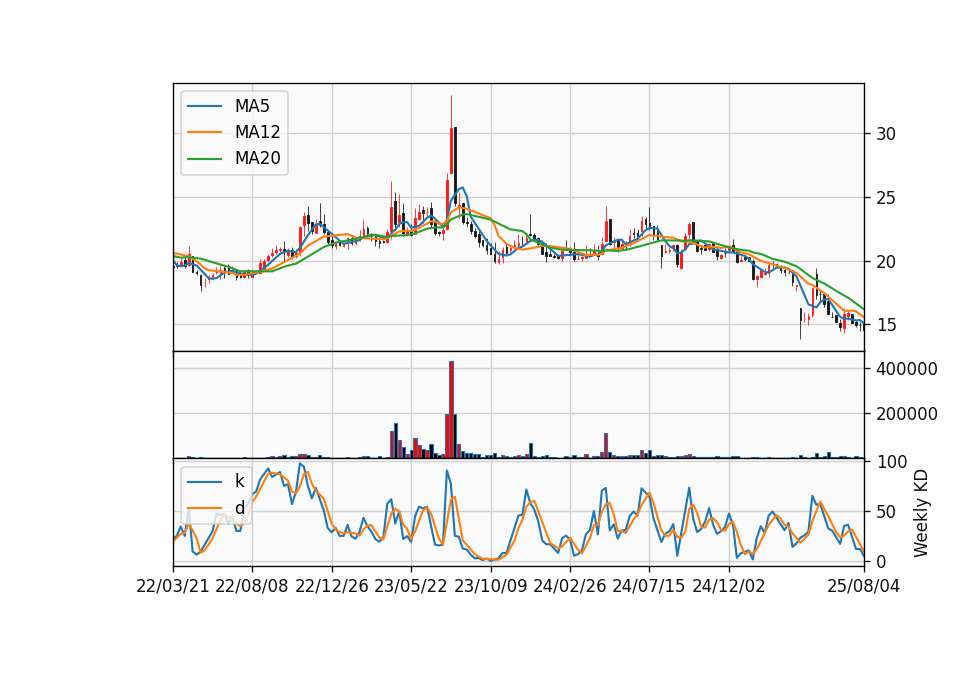The height and width of the screenshot is (690, 960).
Task: Click the blue k legend line sample
Action: click(204, 482)
